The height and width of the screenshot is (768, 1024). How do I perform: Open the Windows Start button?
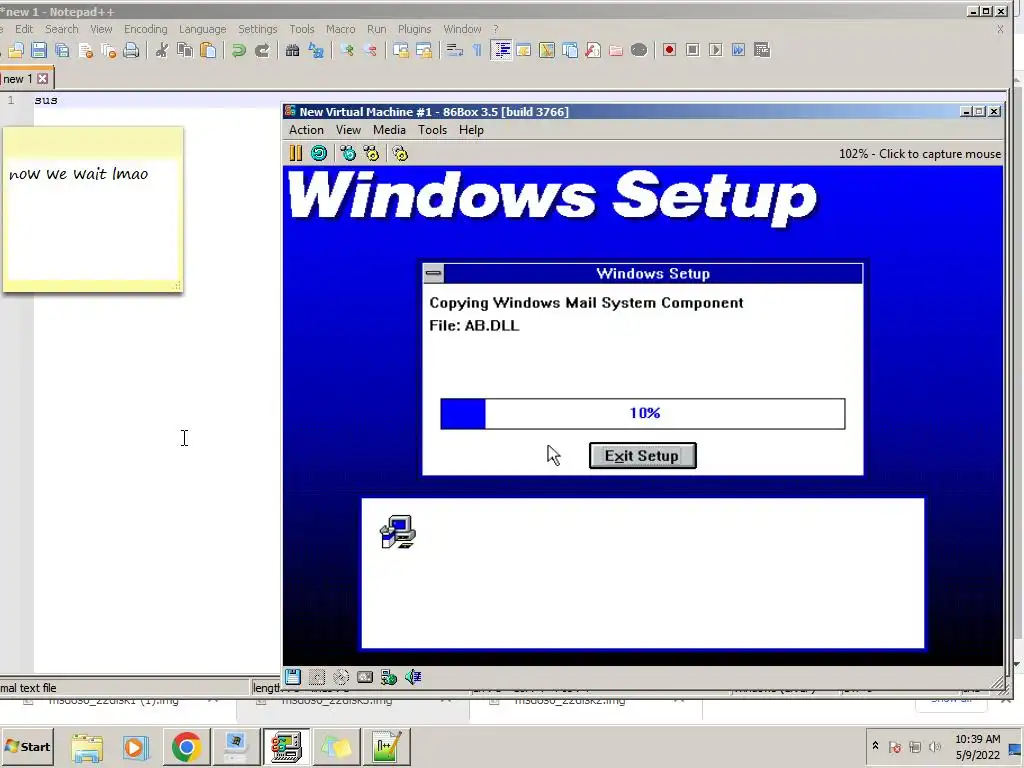tap(27, 746)
